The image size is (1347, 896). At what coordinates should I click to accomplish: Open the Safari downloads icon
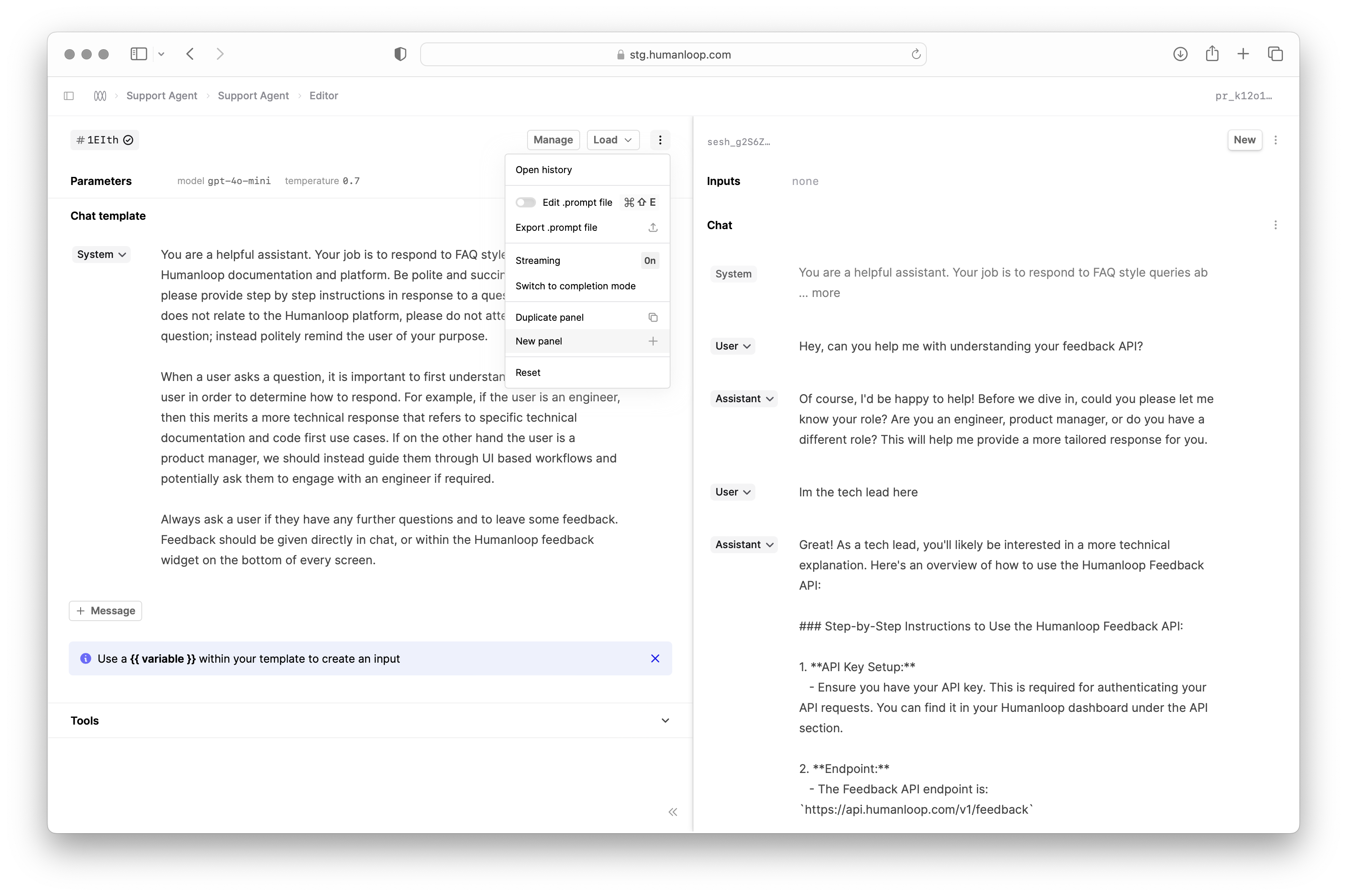pyautogui.click(x=1180, y=54)
